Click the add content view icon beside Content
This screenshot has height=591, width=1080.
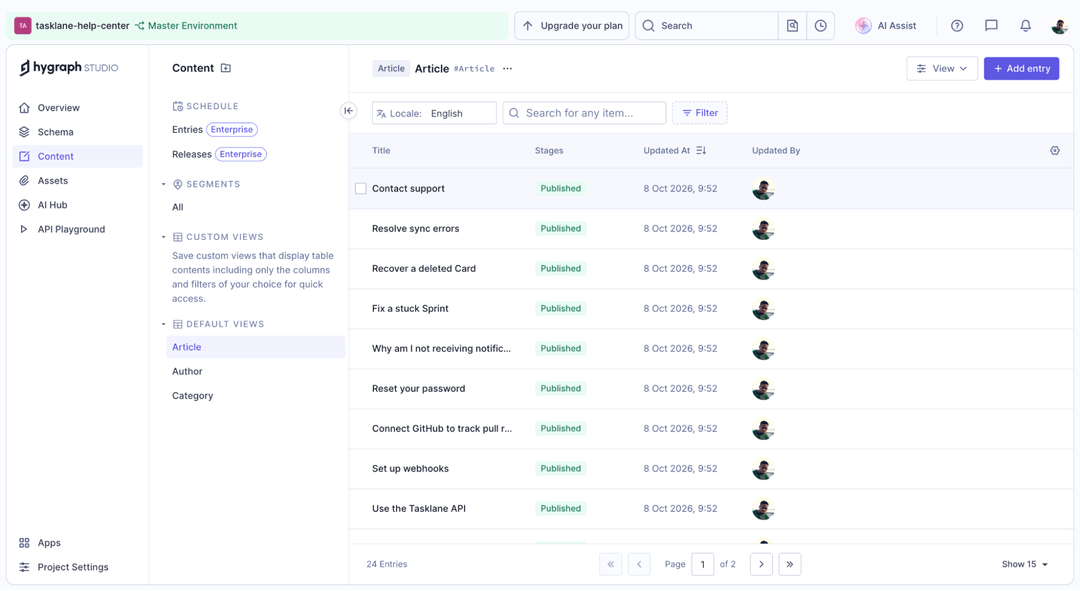[x=226, y=68]
